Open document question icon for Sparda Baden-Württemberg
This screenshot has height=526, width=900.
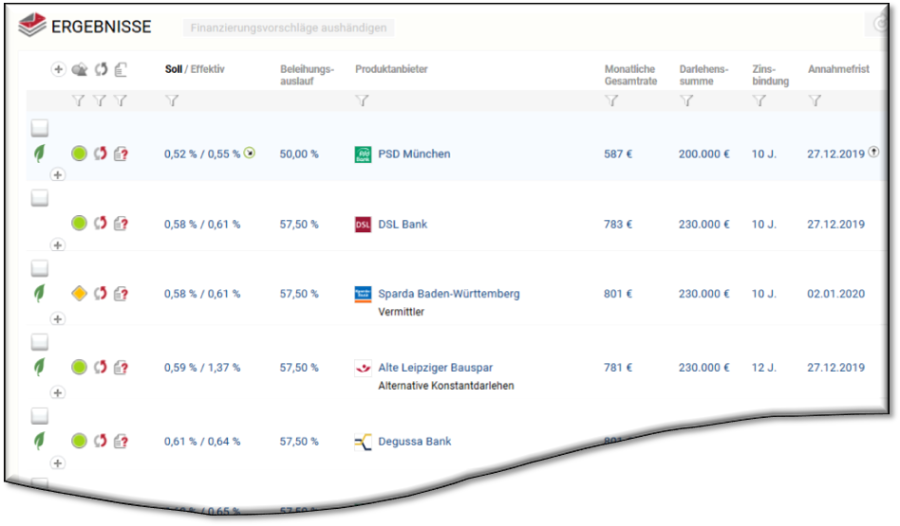tap(121, 294)
